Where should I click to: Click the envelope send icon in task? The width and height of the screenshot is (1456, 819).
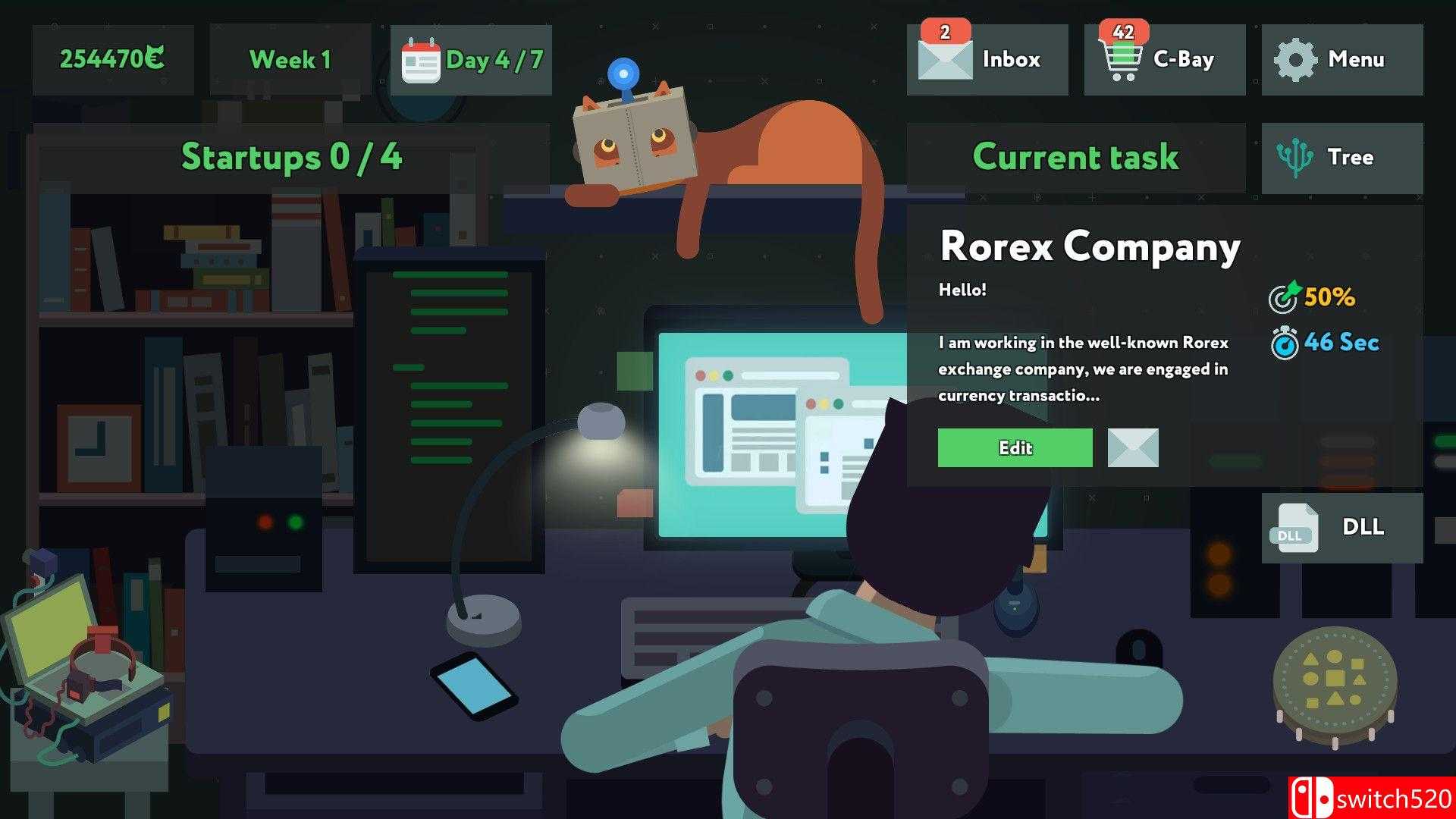point(1132,447)
